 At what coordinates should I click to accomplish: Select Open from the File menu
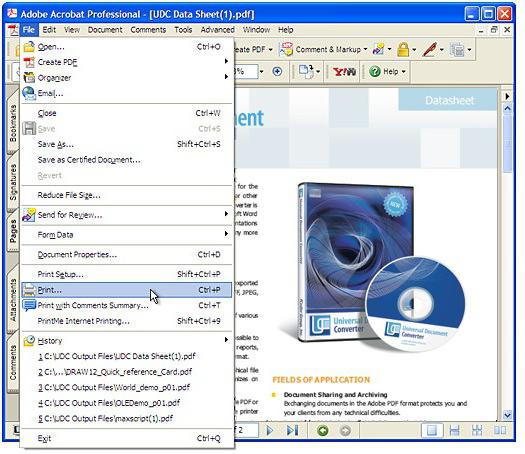click(127, 47)
